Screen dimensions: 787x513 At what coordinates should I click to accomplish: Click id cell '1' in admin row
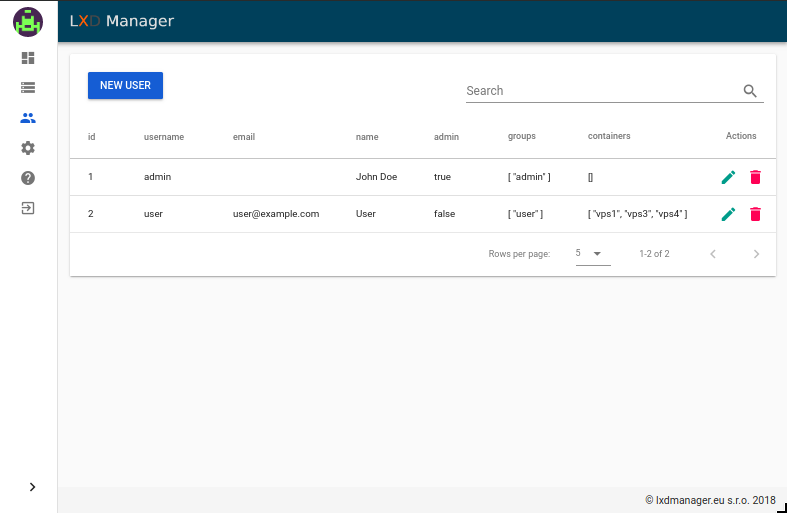coord(90,177)
